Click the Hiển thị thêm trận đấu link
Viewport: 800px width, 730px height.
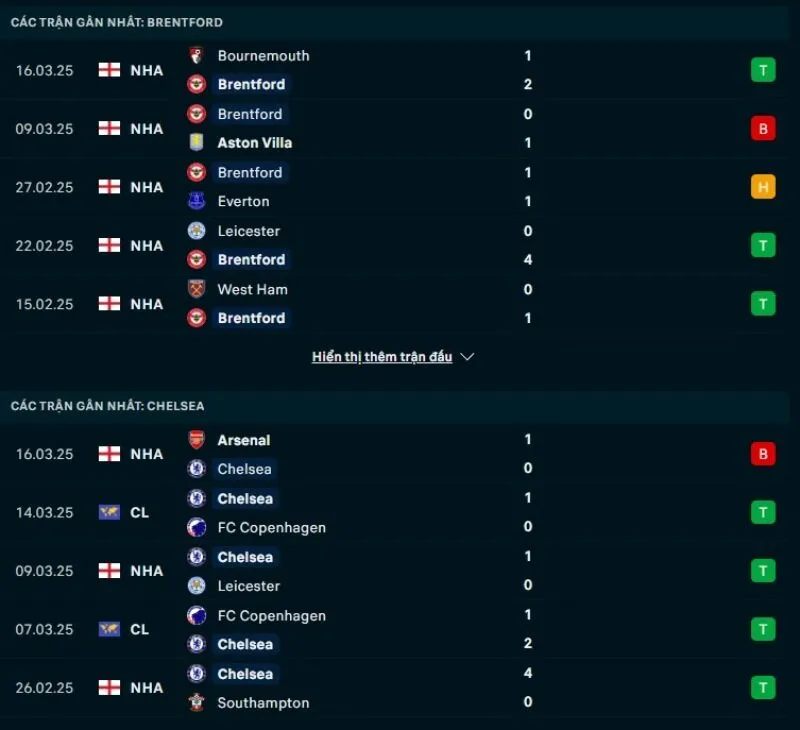click(382, 356)
